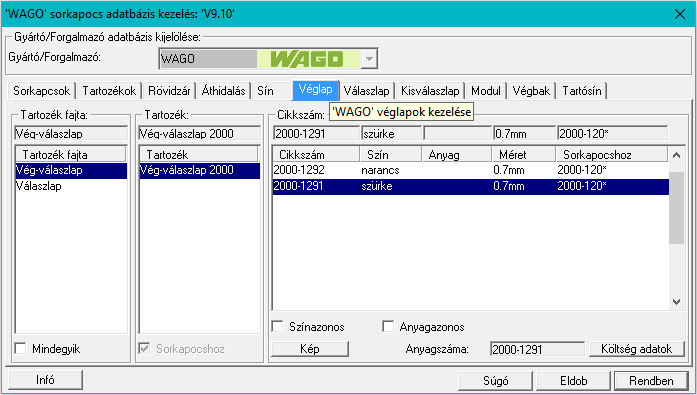Toggle the Mindegyik checkbox
Screen dimensions: 697x395
20,348
